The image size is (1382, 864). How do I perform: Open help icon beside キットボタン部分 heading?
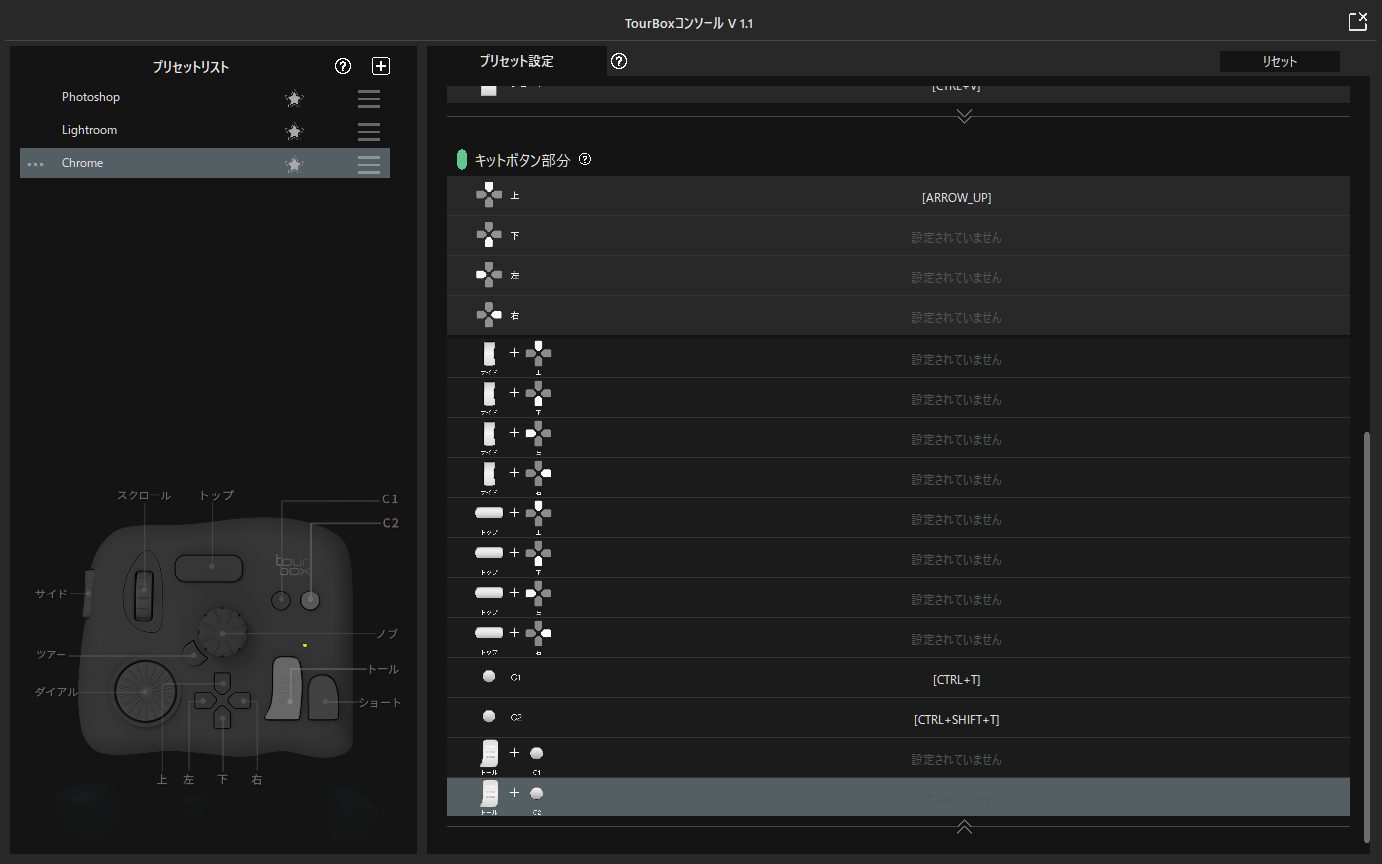[585, 159]
